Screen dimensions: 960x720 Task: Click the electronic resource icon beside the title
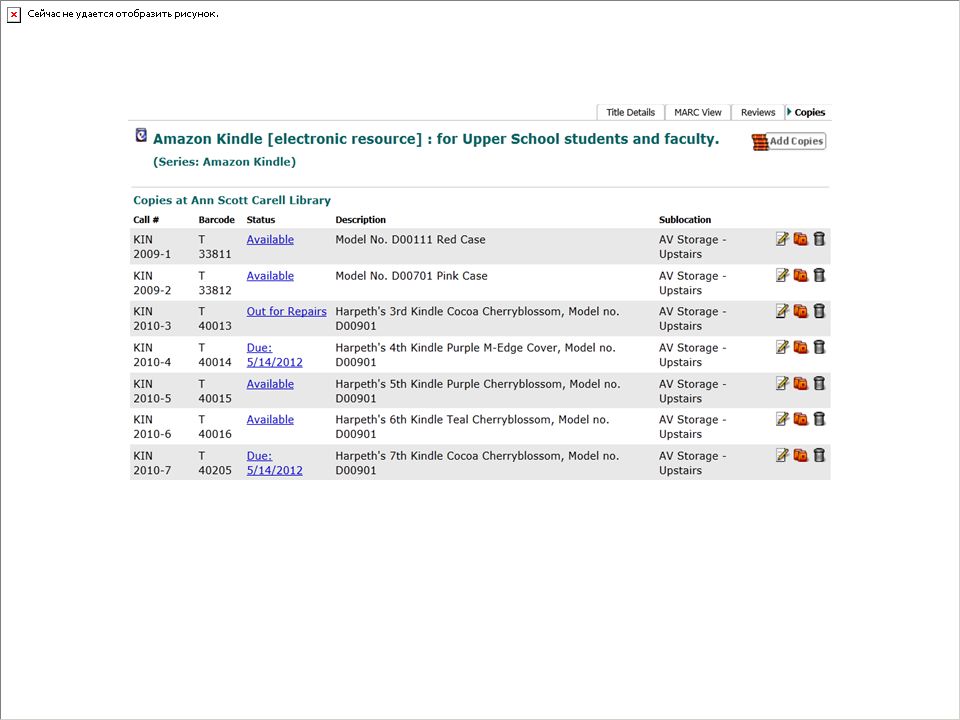click(x=141, y=135)
